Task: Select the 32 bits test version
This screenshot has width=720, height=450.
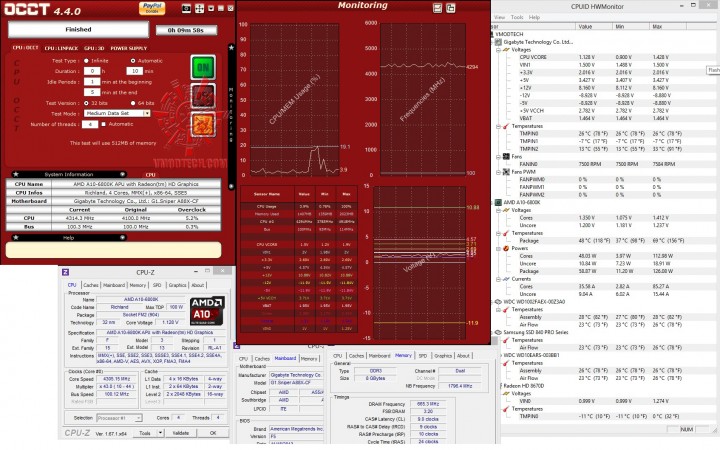Action: coord(86,103)
